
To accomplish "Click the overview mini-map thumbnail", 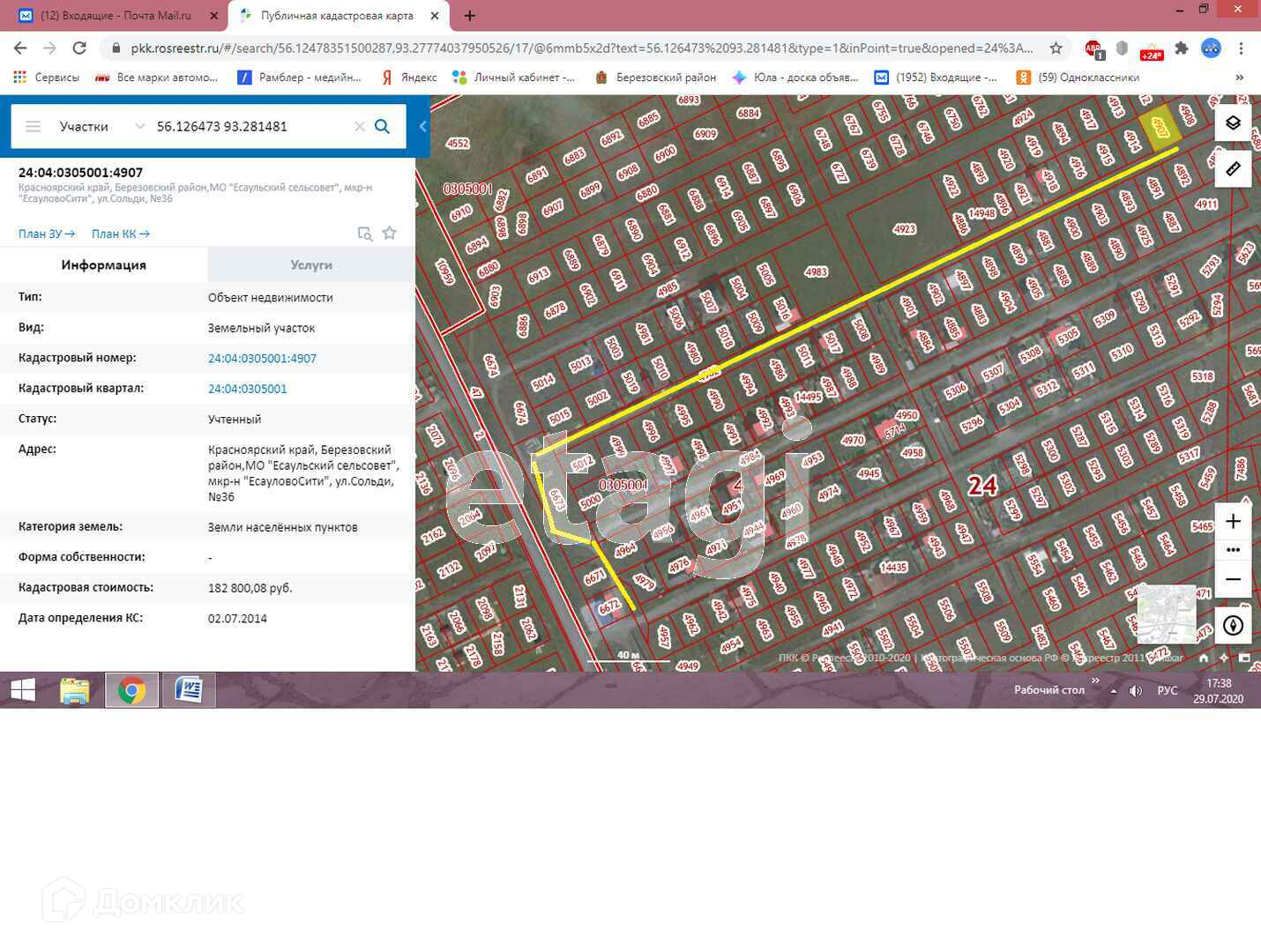I will [1167, 614].
